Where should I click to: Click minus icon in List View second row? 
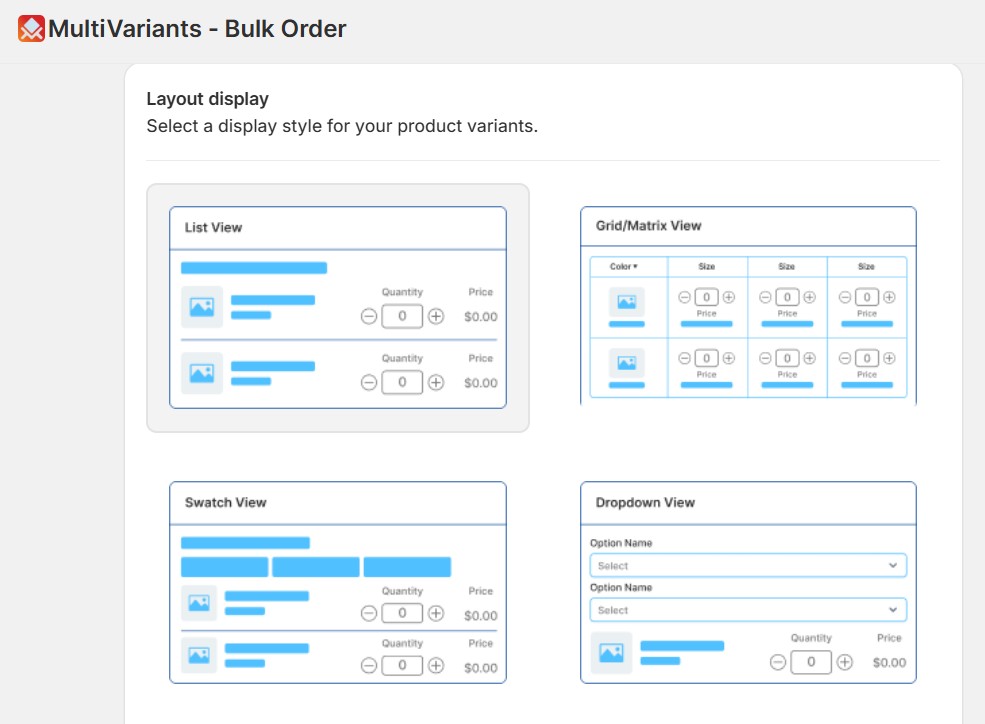click(369, 382)
